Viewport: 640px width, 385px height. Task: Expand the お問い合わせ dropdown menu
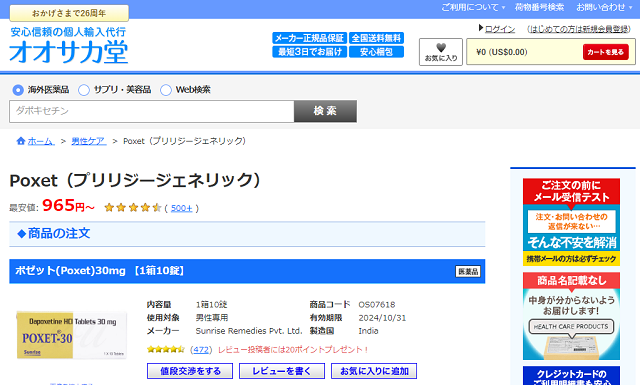click(604, 7)
